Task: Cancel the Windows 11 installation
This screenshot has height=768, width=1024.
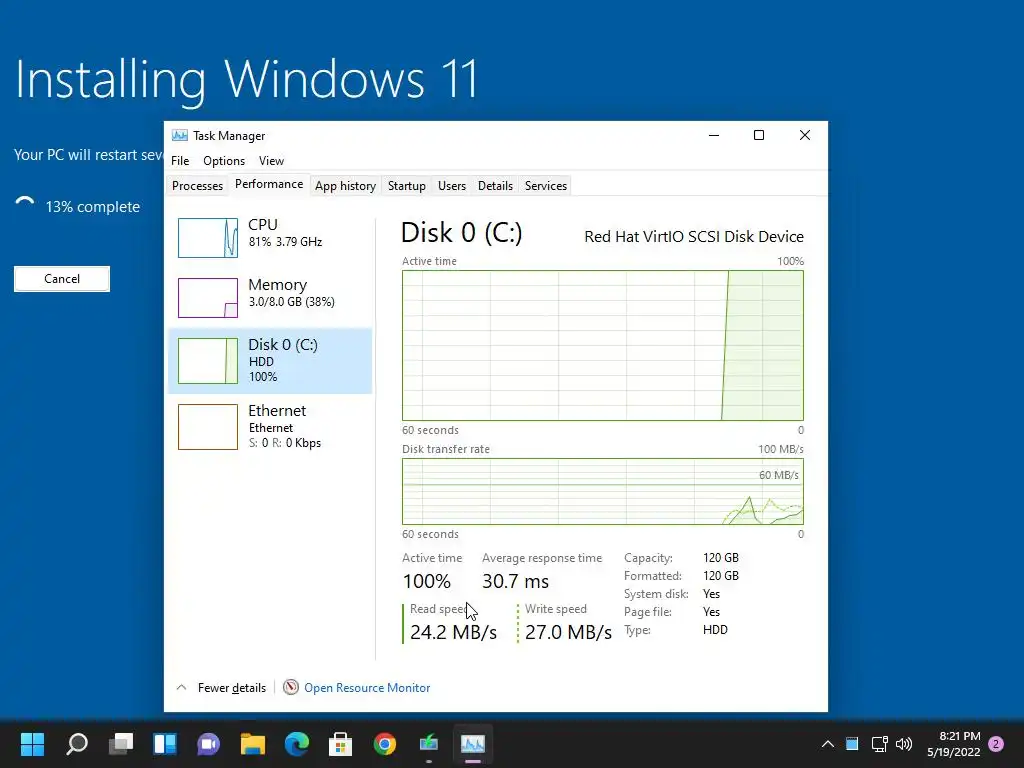Action: pyautogui.click(x=62, y=279)
